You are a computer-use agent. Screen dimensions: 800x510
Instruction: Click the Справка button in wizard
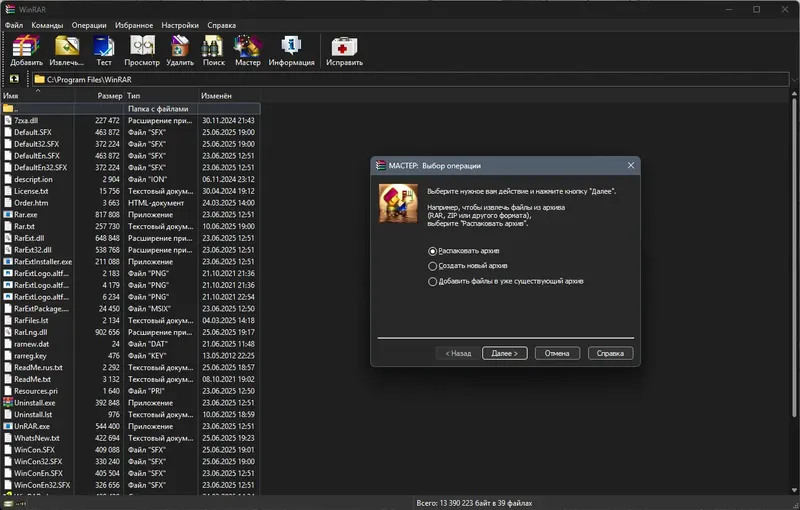point(610,353)
